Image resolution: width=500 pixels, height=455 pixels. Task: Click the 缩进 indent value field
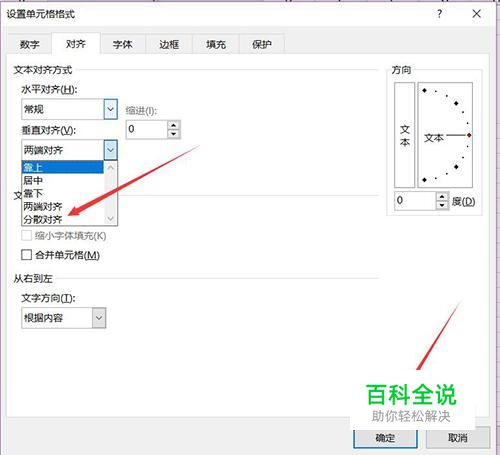(x=146, y=129)
